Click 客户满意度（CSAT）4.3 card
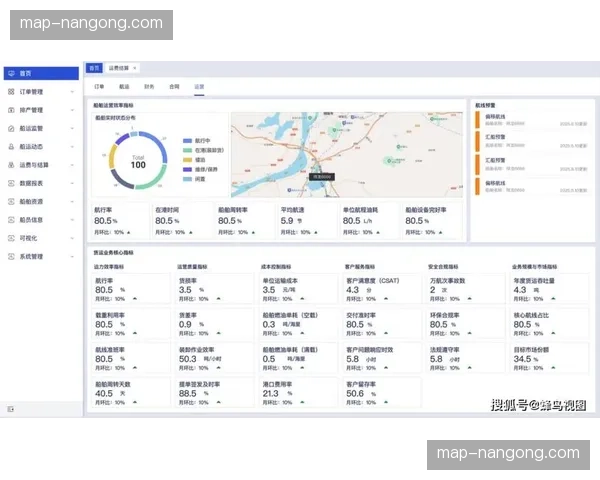 coord(382,289)
